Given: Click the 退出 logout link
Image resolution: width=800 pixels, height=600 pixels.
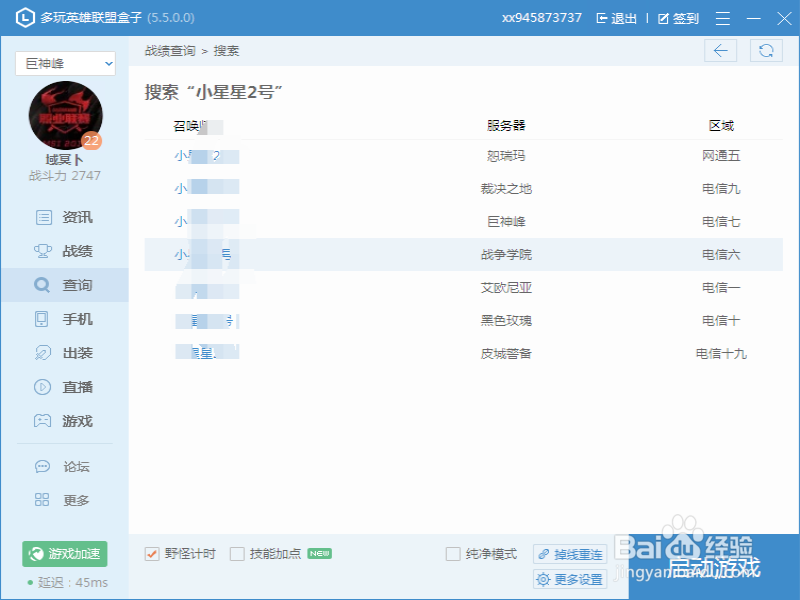Looking at the screenshot, I should pos(617,18).
